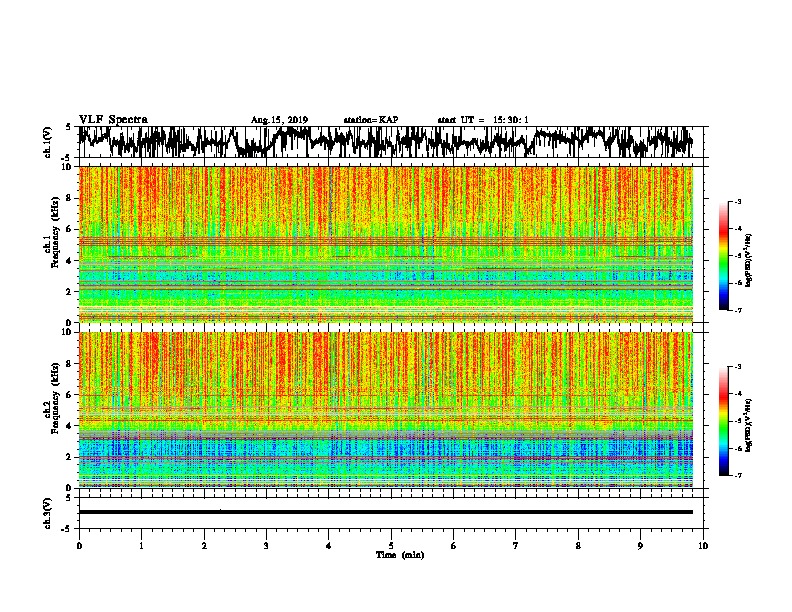Click the time axis tick label "3"
The image size is (792, 612).
[x=266, y=545]
